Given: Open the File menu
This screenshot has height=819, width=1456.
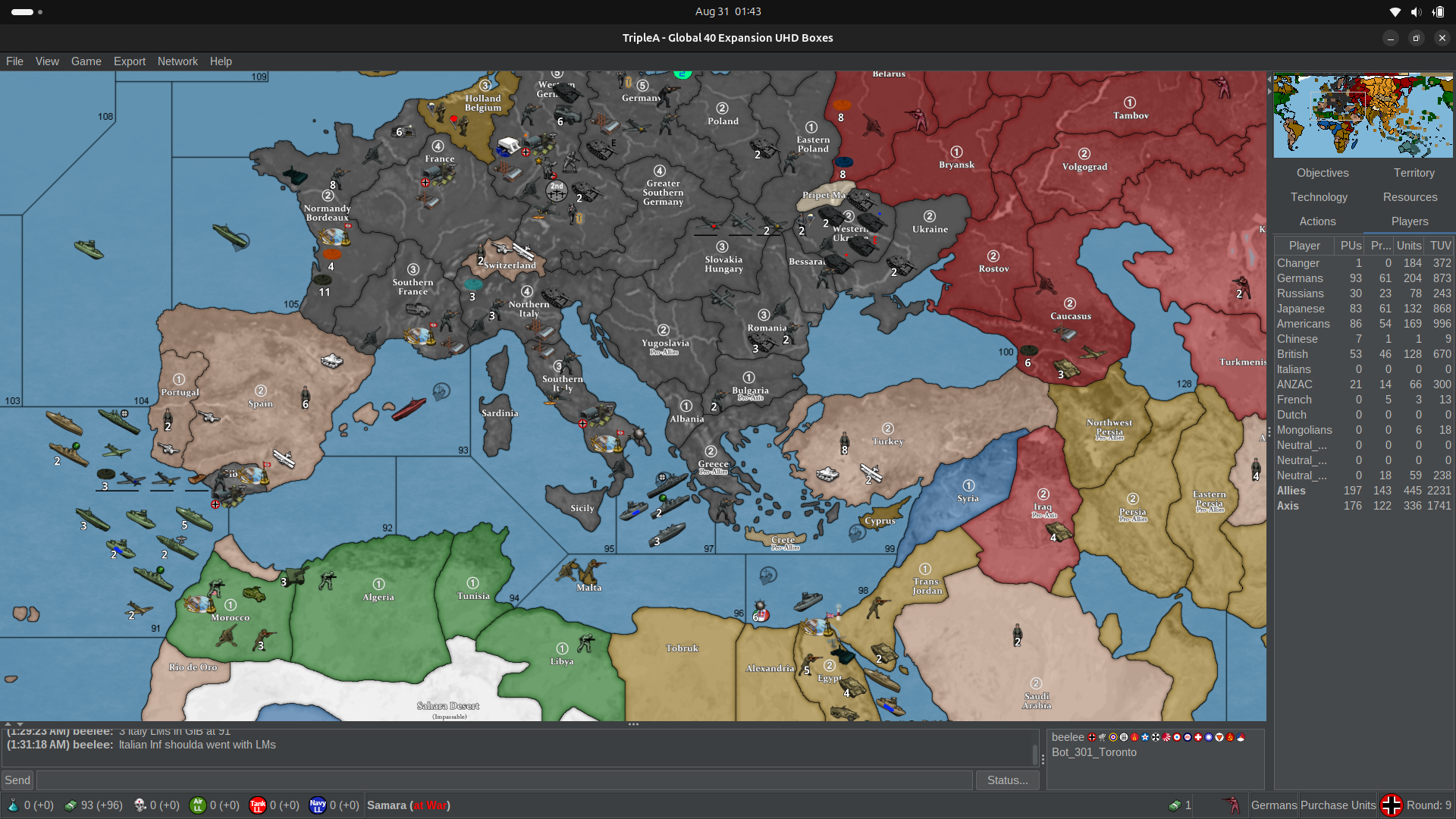Looking at the screenshot, I should coord(14,61).
